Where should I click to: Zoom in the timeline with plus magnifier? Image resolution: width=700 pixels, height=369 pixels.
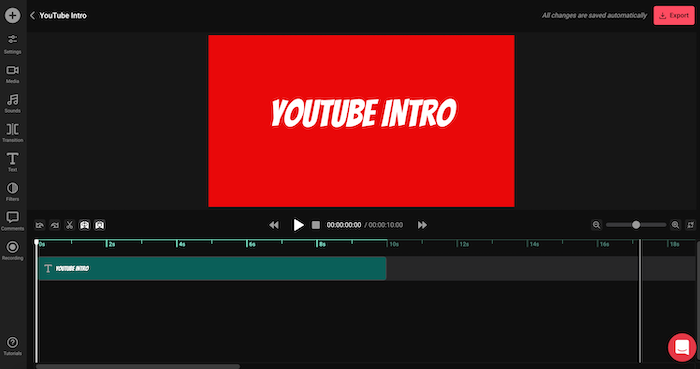(x=675, y=225)
